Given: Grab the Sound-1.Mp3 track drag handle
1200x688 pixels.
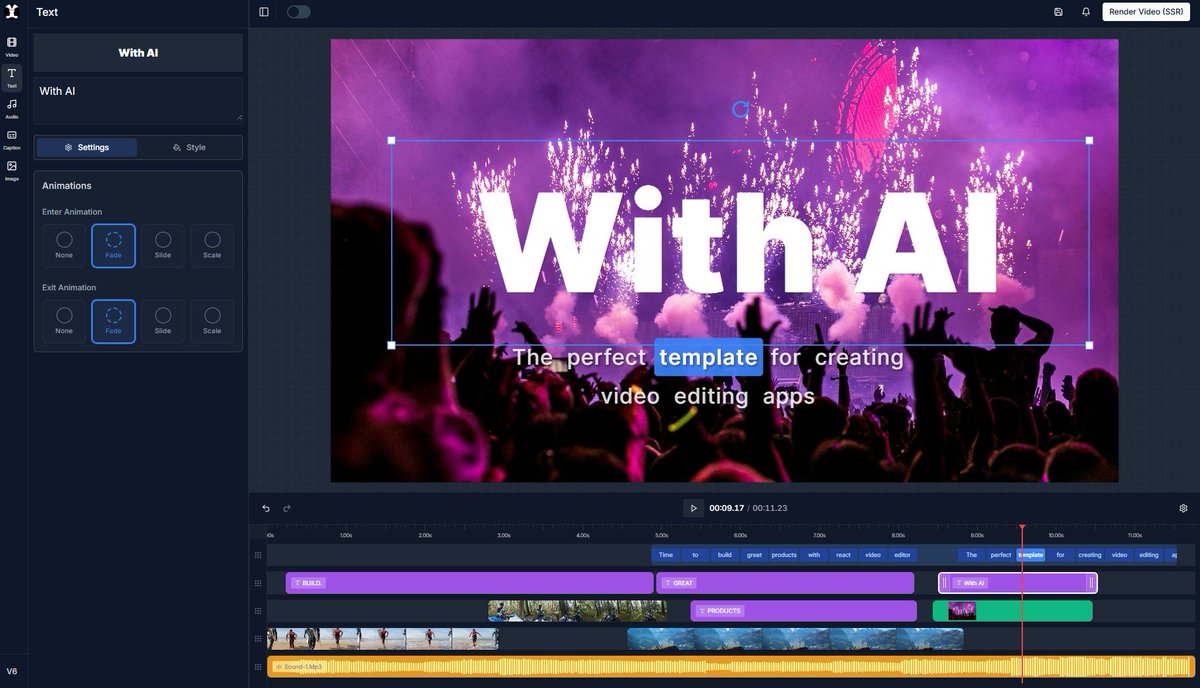Looking at the screenshot, I should (x=258, y=666).
